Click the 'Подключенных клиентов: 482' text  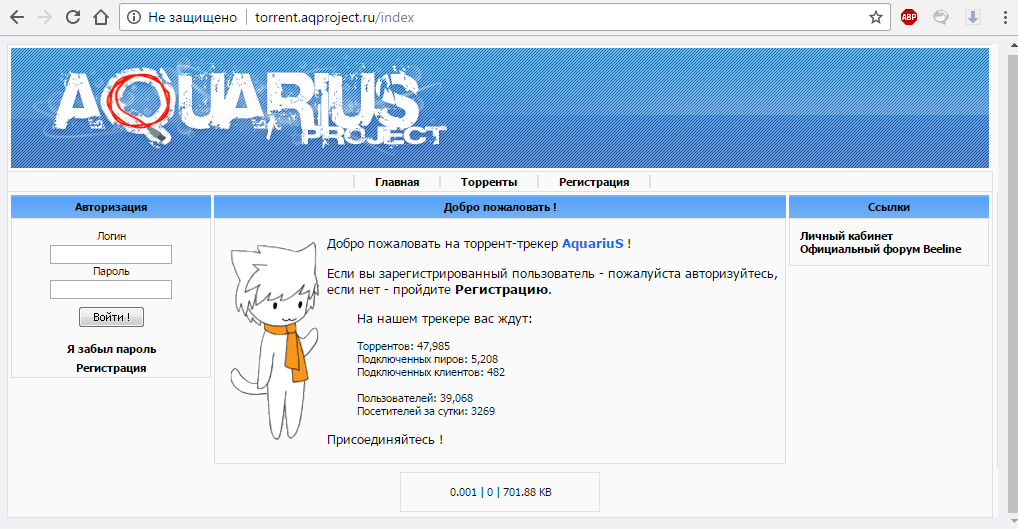[430, 373]
